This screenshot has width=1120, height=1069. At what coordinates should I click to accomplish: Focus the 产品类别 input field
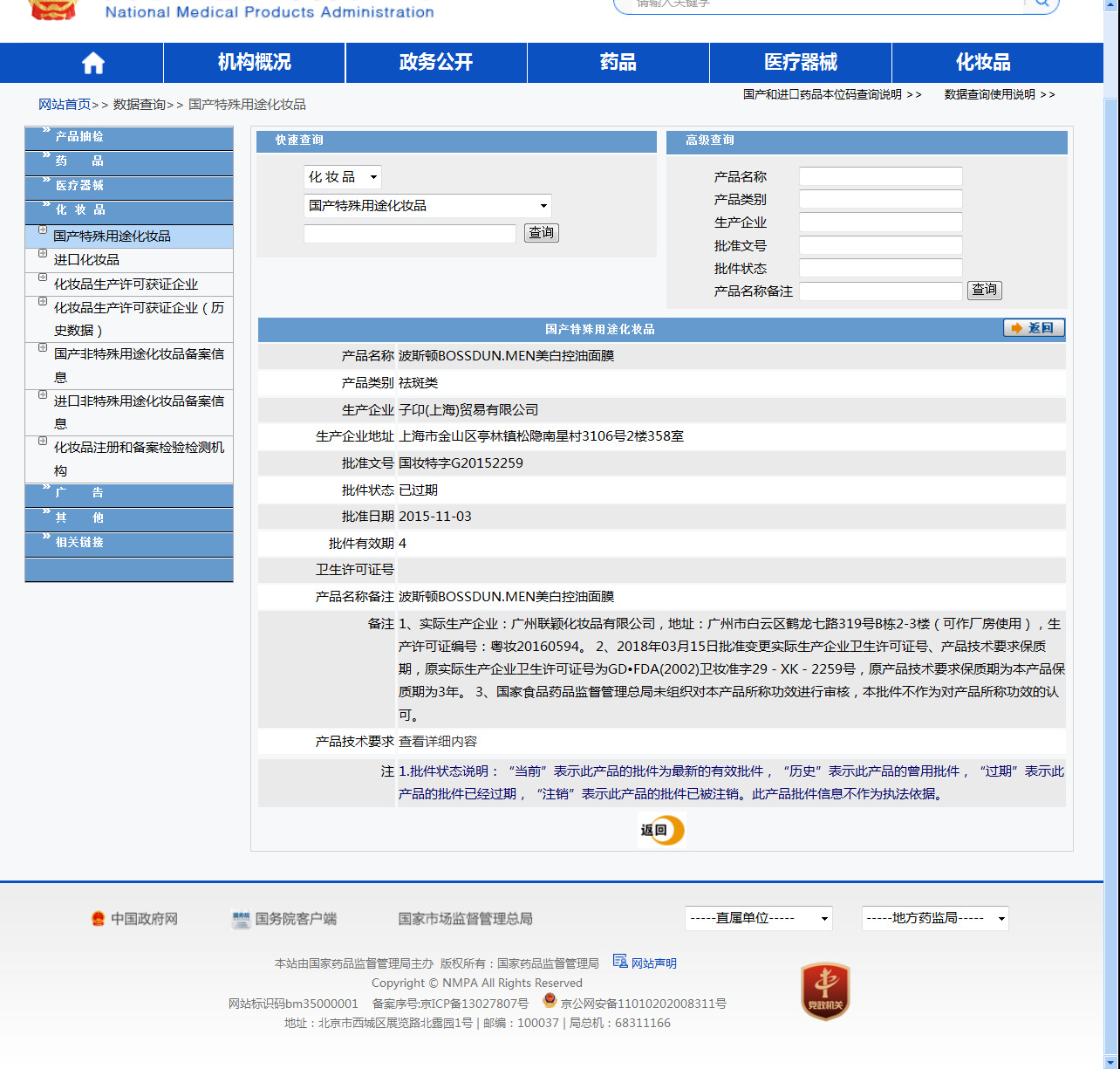(x=881, y=199)
